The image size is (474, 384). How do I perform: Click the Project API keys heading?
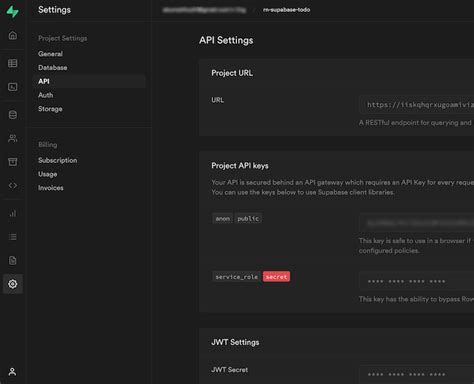click(x=240, y=166)
